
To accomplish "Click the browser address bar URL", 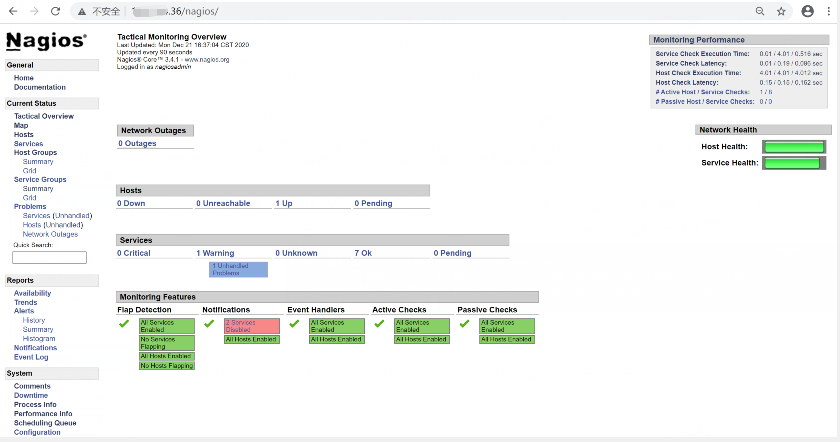I will coord(175,11).
